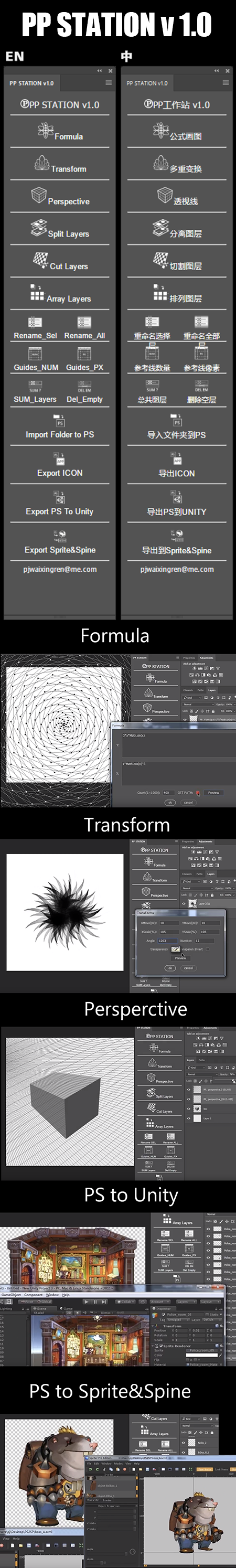Click the 导入文件夹到PS folder icon

[x=176, y=420]
